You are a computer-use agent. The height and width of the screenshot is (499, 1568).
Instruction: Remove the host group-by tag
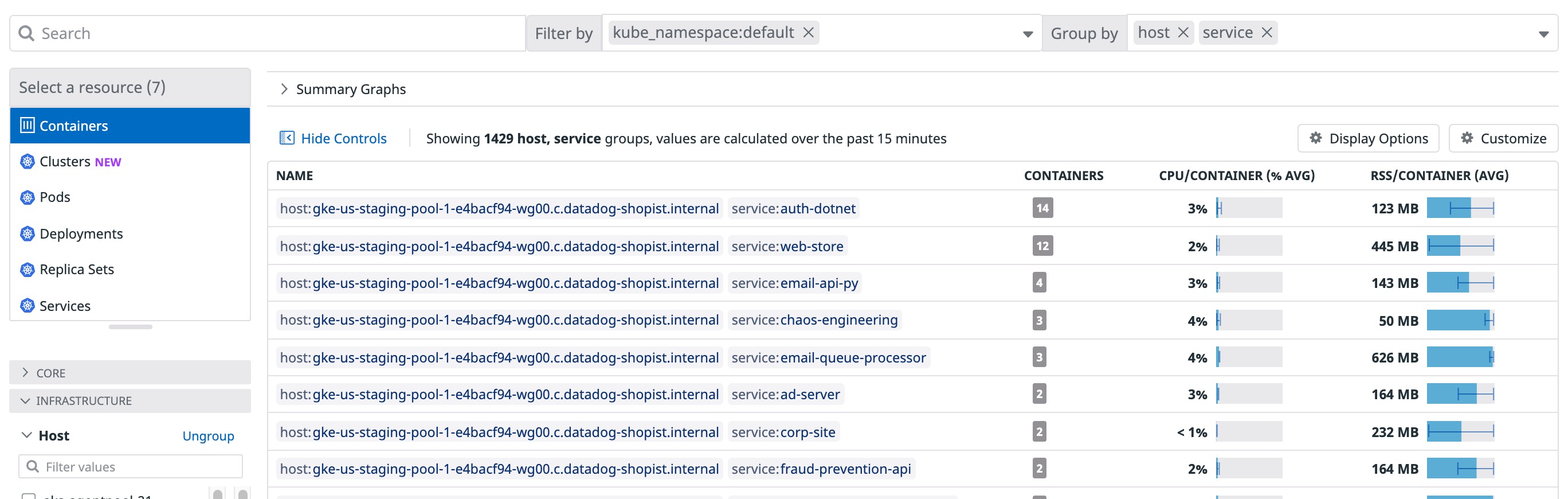click(x=1183, y=32)
